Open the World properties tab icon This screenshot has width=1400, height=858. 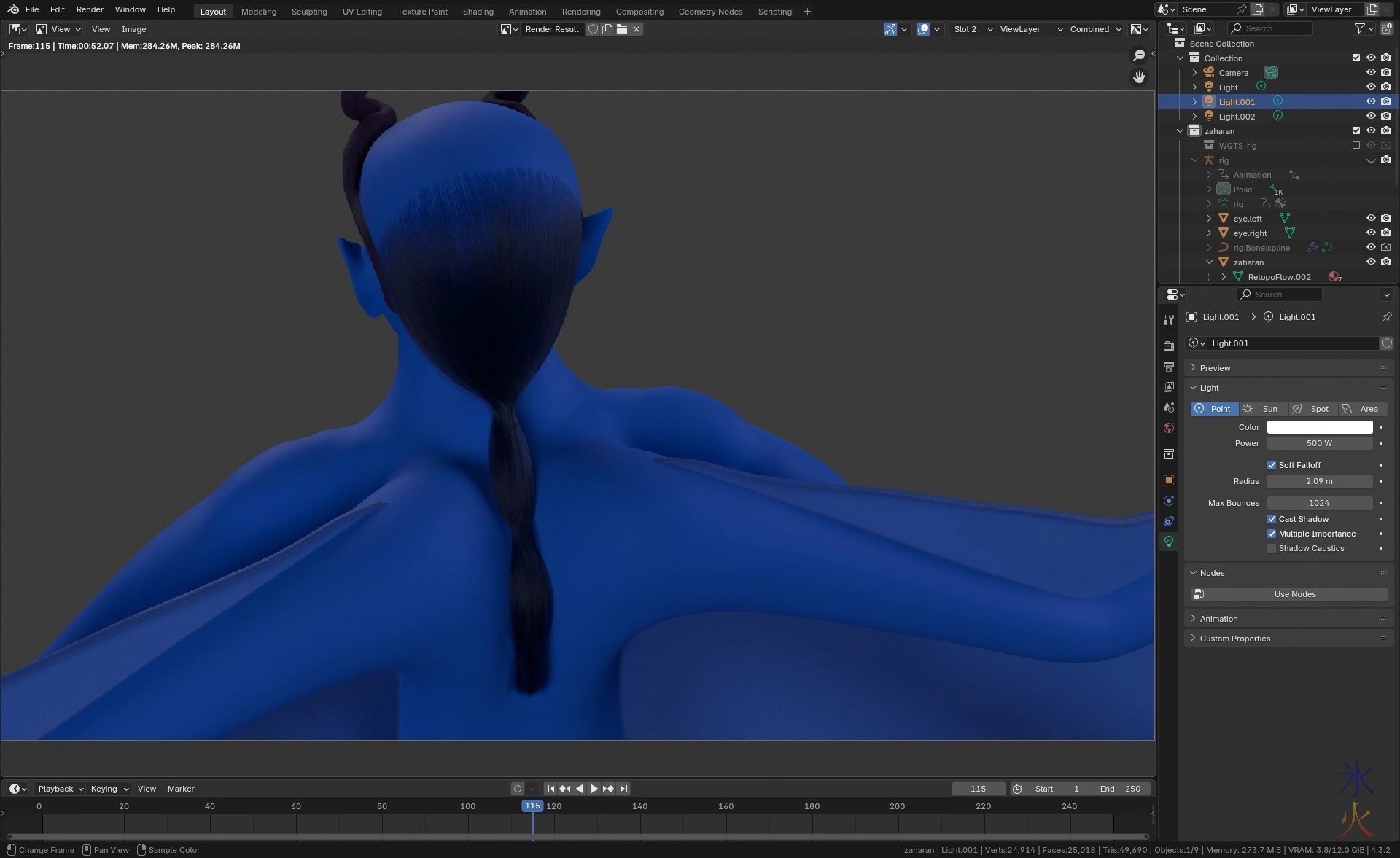tap(1169, 428)
